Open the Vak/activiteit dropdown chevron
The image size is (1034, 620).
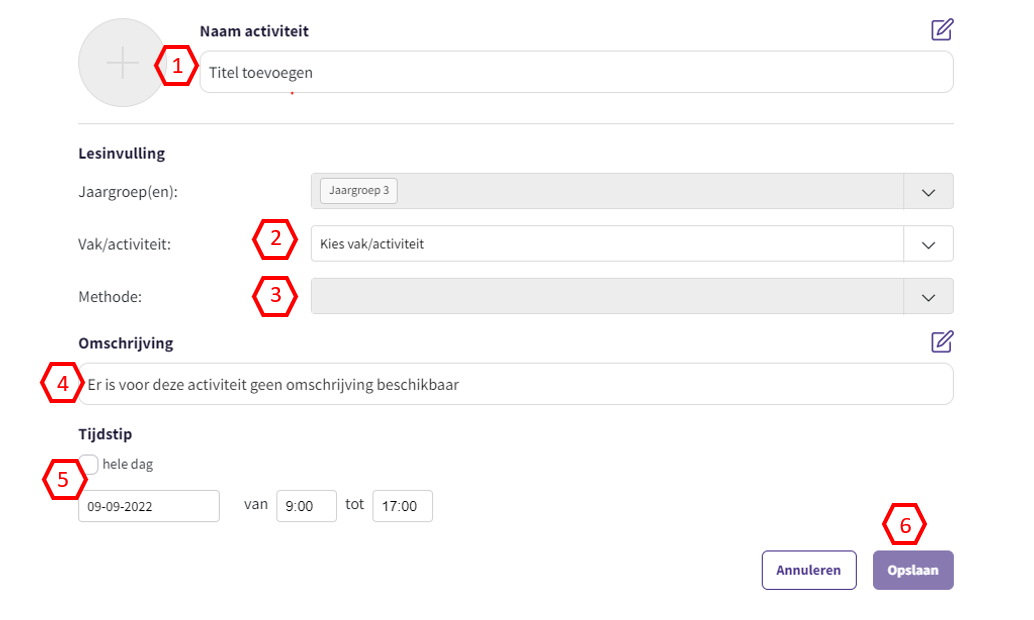[x=928, y=244]
